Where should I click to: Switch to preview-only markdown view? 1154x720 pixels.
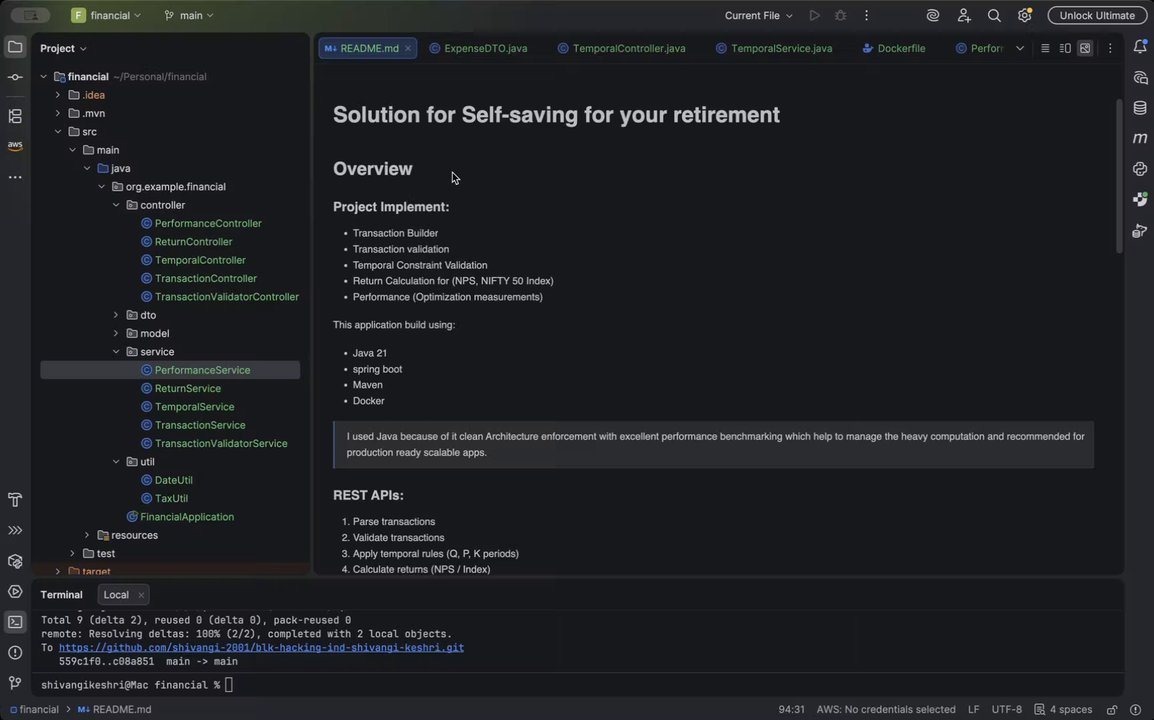click(1085, 48)
